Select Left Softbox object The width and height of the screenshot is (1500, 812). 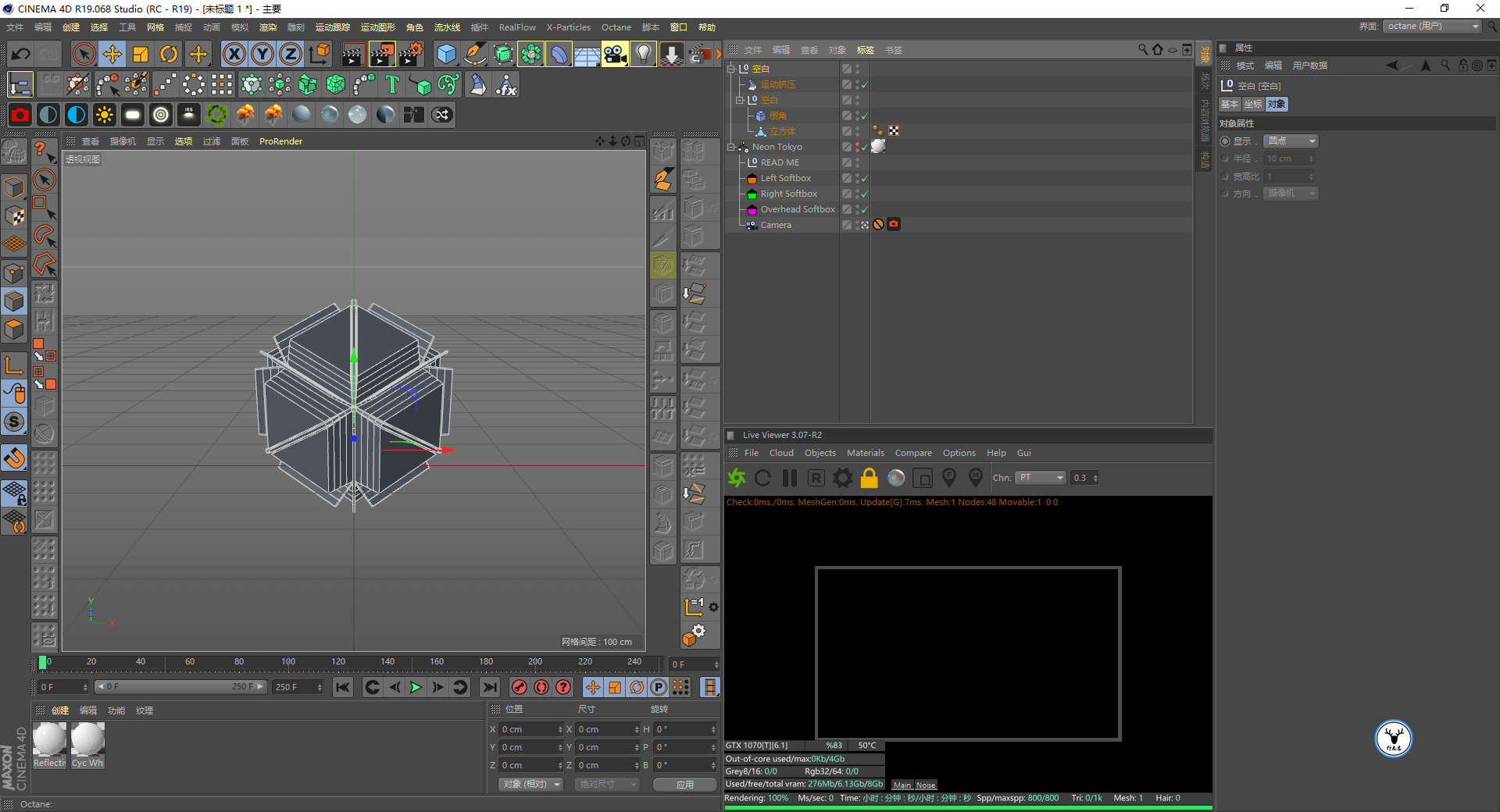[786, 178]
